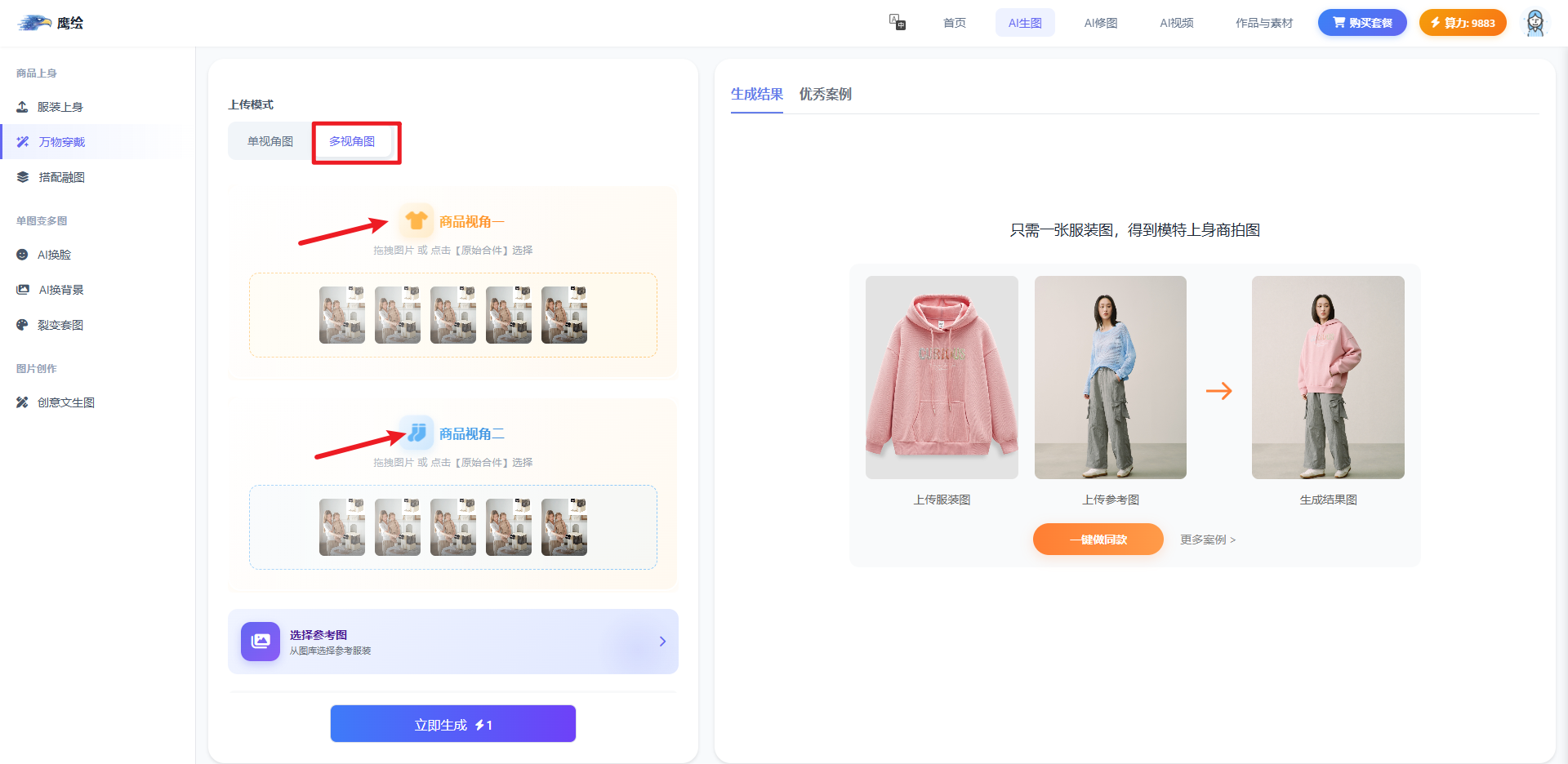Screen dimensions: 1568x764
Task: Check the 算力 9883 balance button
Action: pos(1462,23)
